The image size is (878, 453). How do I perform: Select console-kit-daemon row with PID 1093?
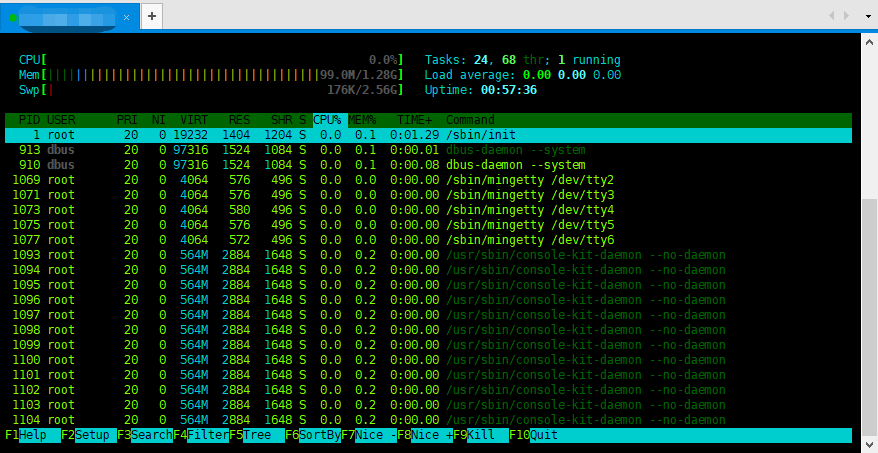pos(428,255)
